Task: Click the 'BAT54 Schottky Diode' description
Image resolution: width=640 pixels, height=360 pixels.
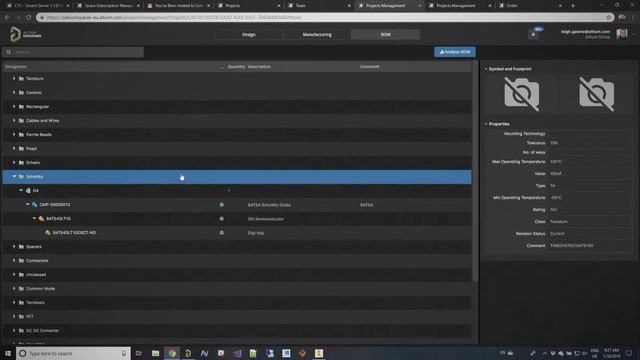Action: (x=269, y=205)
